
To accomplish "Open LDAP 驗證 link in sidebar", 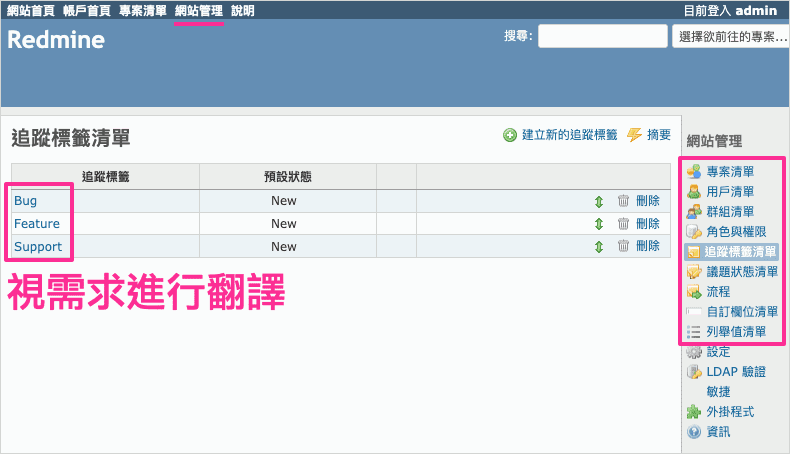I will pos(736,372).
